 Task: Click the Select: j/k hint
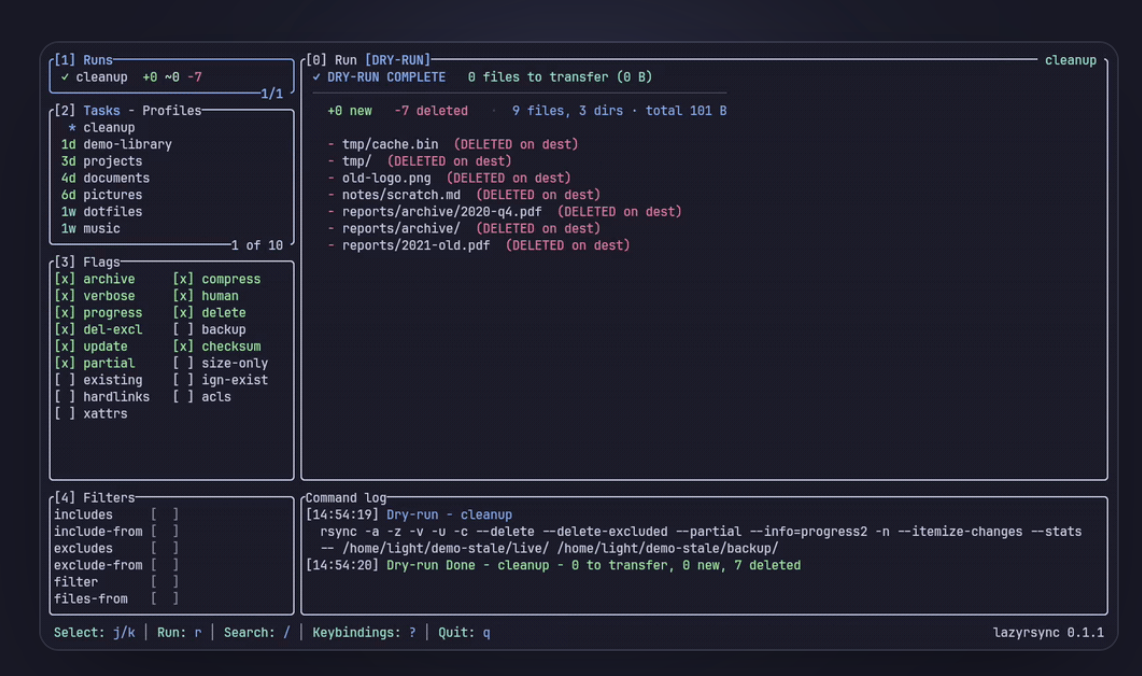point(95,632)
